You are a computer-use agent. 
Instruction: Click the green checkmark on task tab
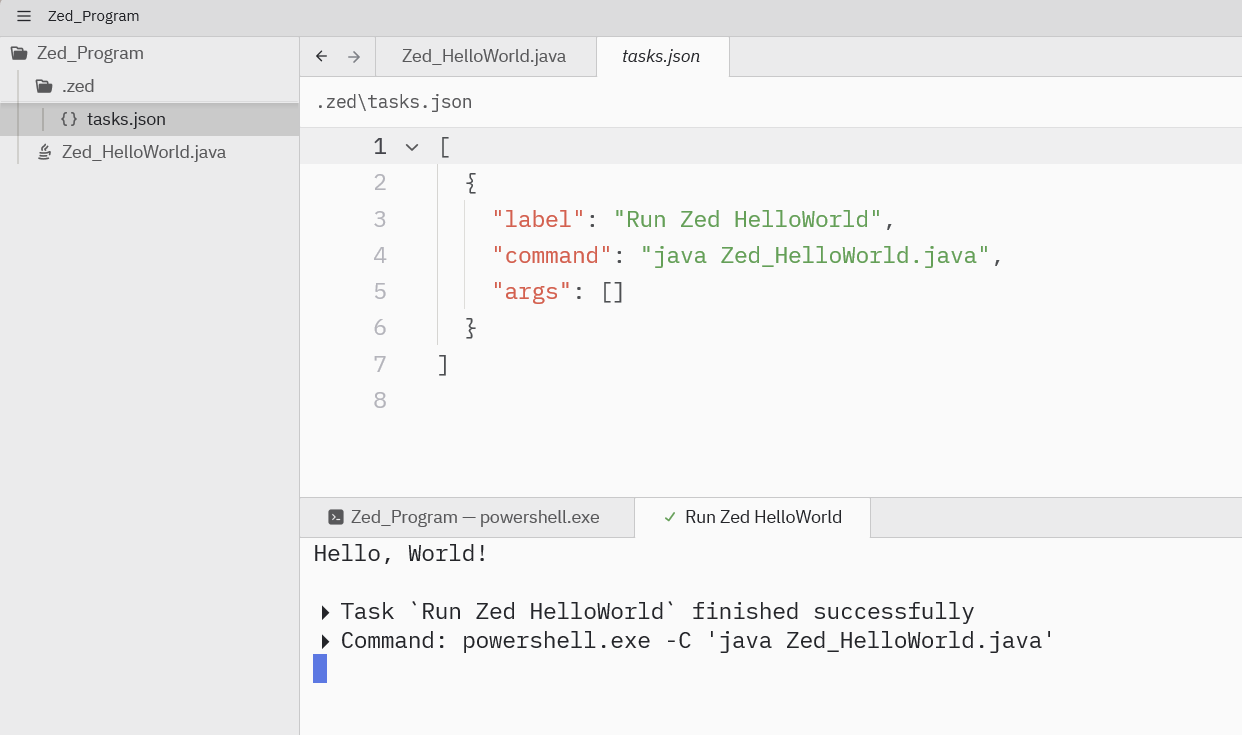(x=670, y=517)
